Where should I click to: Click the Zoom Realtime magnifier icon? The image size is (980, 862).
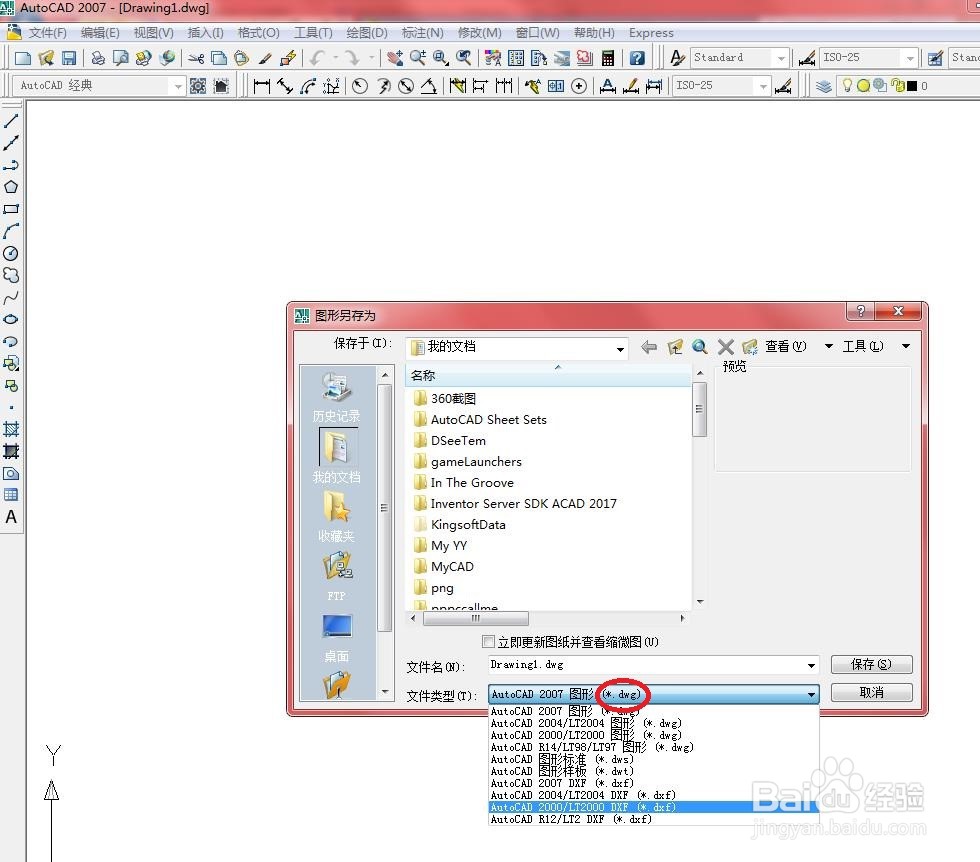point(418,58)
